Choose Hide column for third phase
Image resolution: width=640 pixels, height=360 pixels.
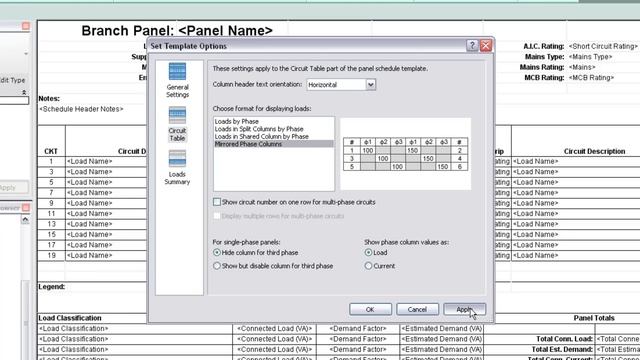(x=217, y=253)
